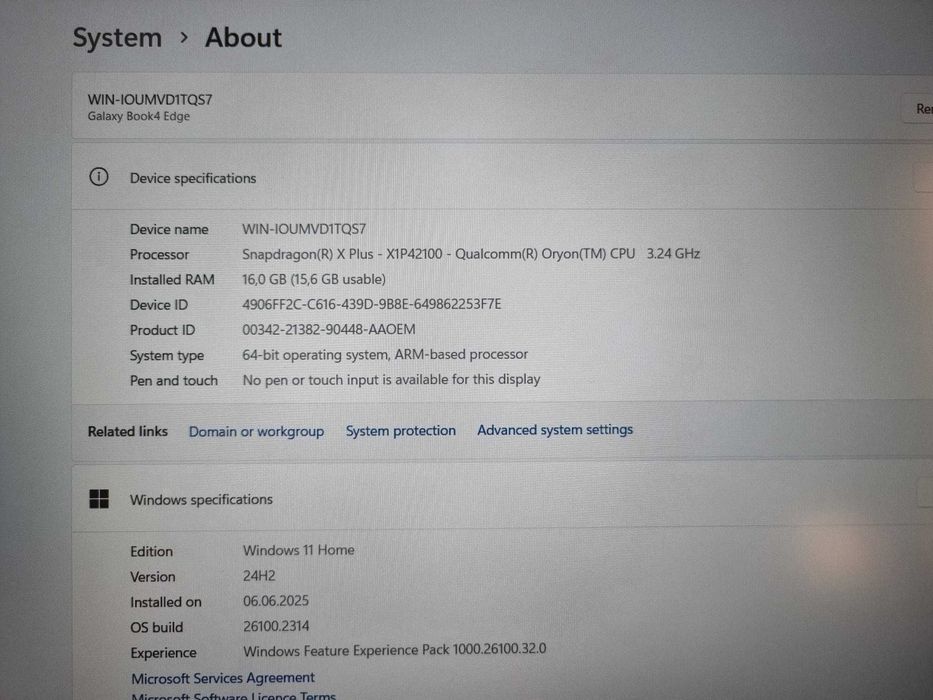
Task: Click the OS build label
Action: [156, 627]
